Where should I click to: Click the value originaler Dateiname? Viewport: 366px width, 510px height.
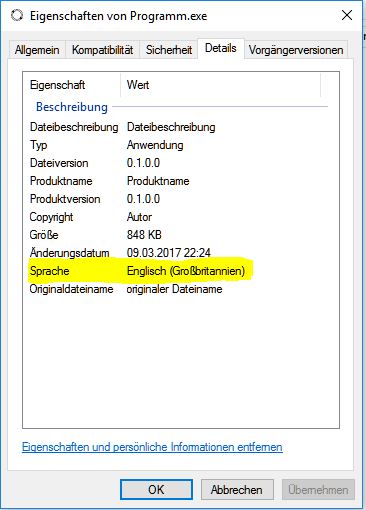[174, 289]
